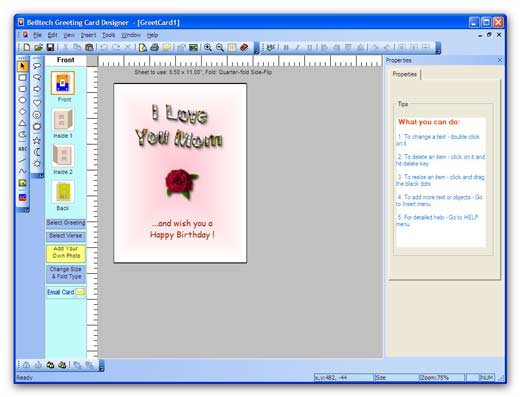Viewport: 520px width, 397px height.
Task: Close the Properties panel
Action: (x=500, y=60)
